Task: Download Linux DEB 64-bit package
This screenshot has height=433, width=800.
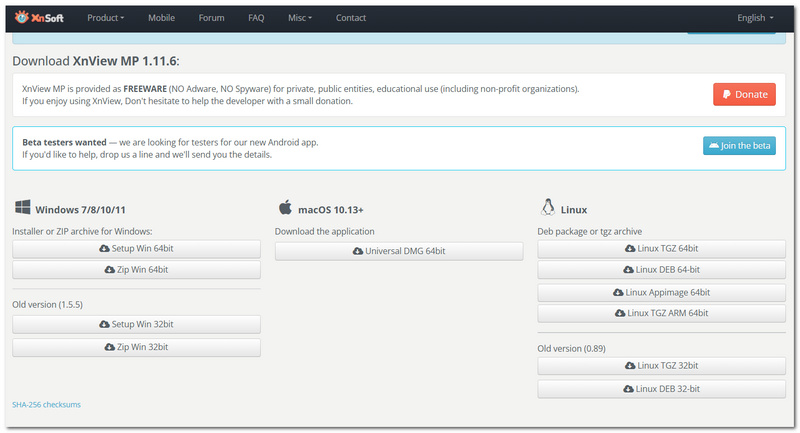Action: pyautogui.click(x=661, y=270)
